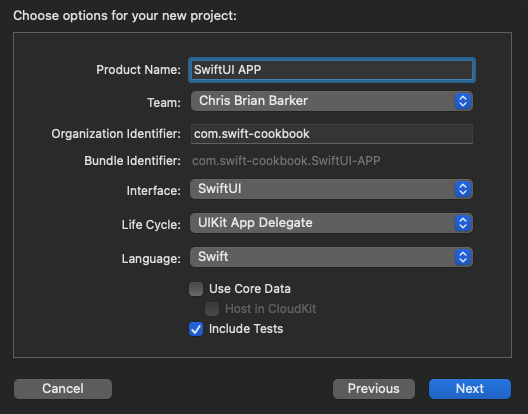
Task: Click the Cancel button
Action: (x=63, y=389)
